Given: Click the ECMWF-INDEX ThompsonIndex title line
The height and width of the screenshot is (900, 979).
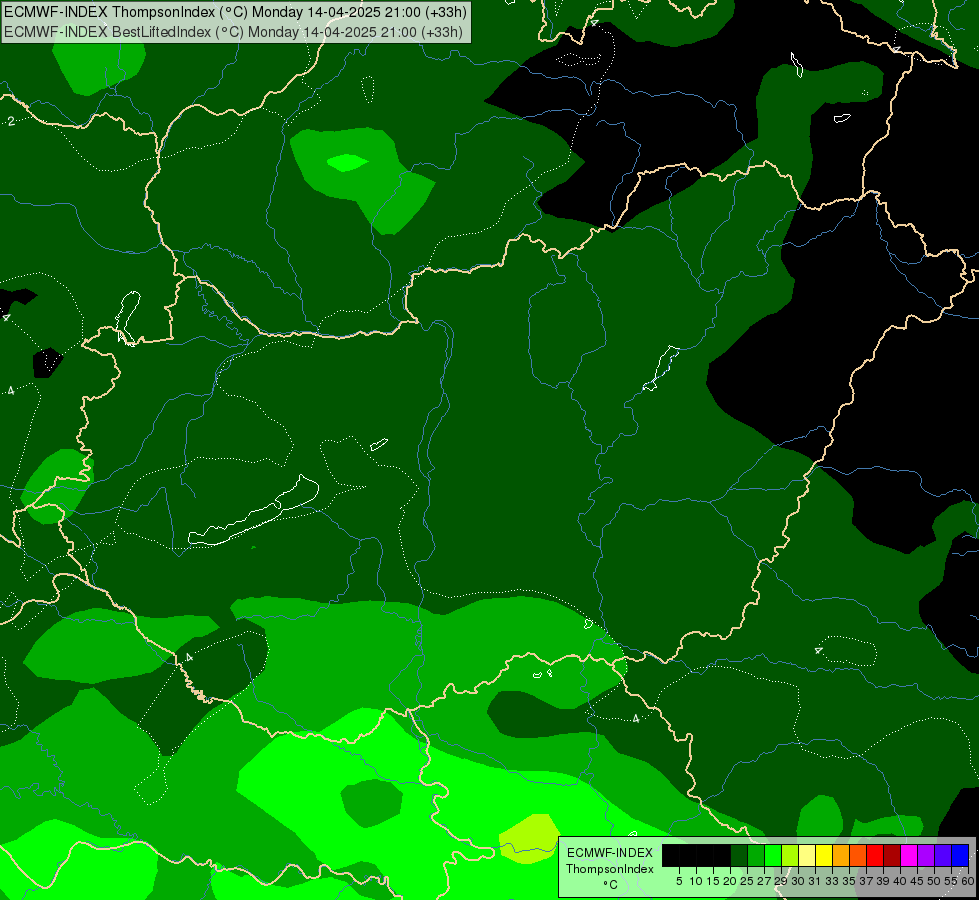Looking at the screenshot, I should click(x=235, y=12).
